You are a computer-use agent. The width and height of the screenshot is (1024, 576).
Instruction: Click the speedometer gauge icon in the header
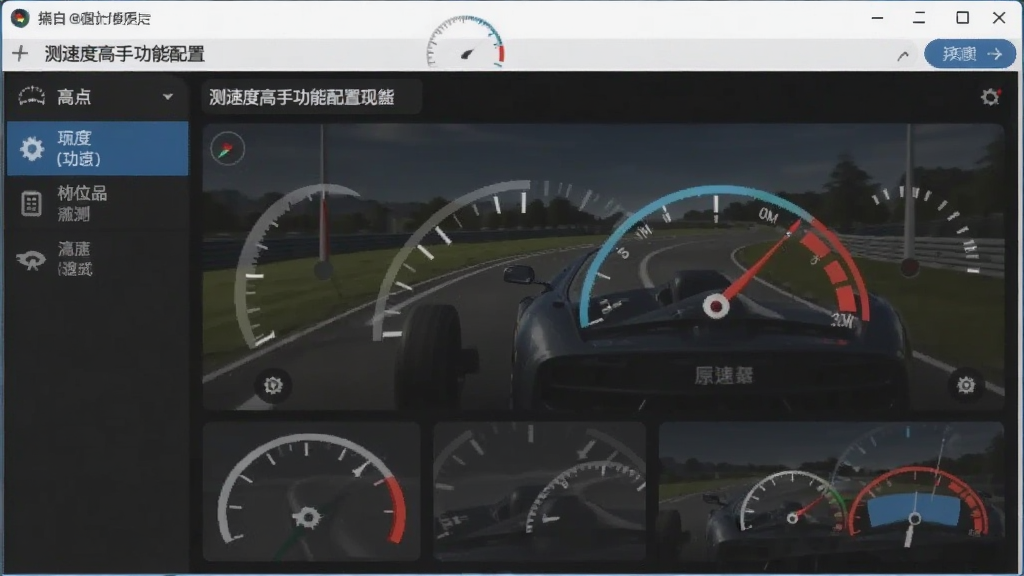point(465,42)
